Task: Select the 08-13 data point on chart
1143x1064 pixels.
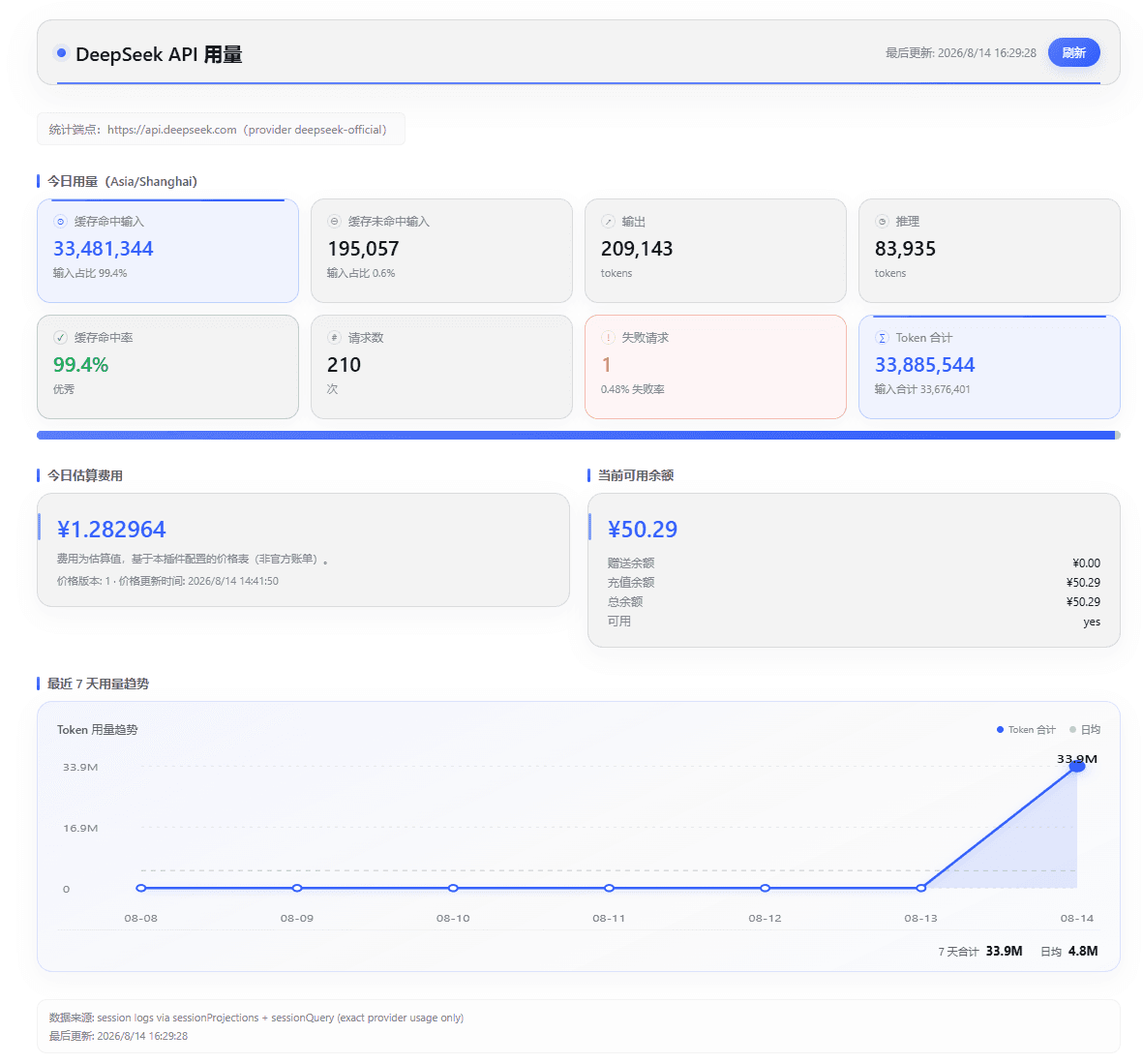Action: pos(921,888)
